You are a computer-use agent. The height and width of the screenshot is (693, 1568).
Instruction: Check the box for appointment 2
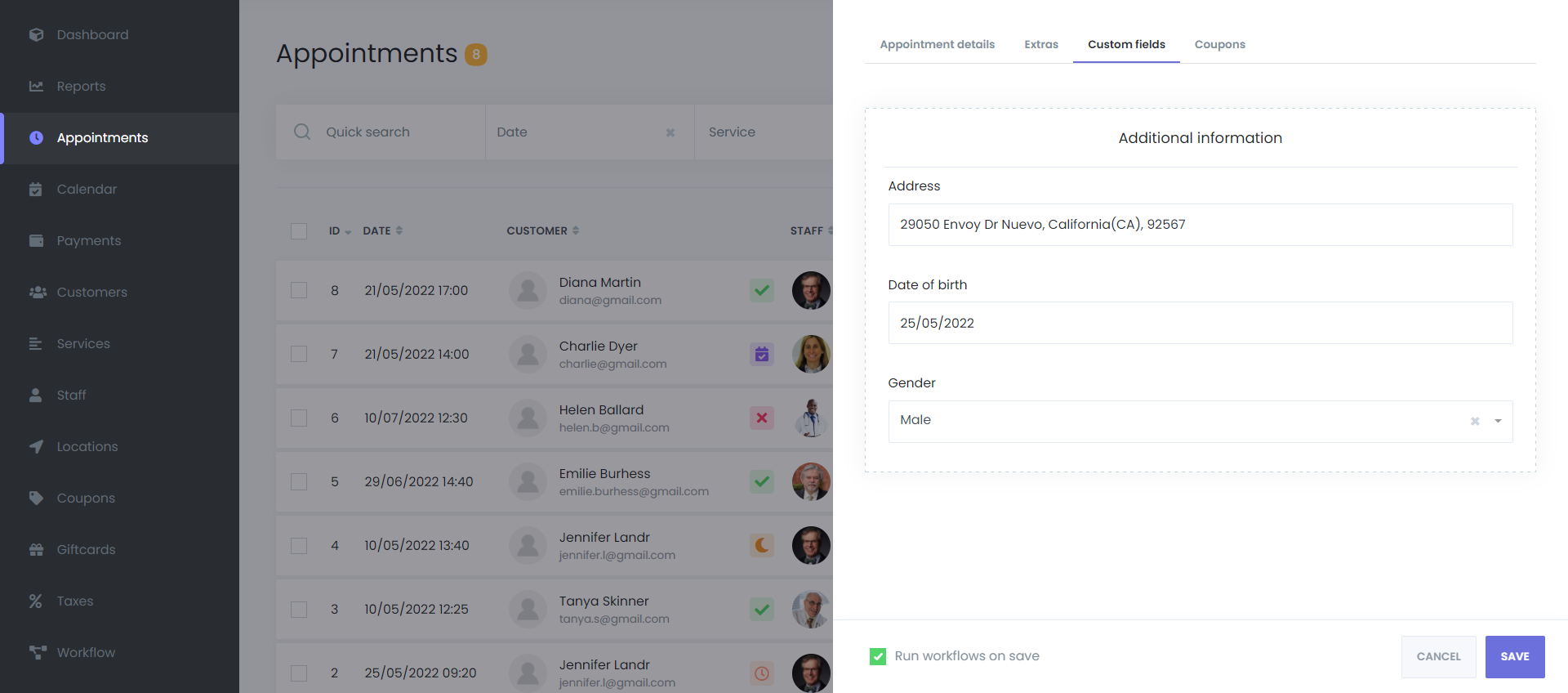(x=299, y=673)
